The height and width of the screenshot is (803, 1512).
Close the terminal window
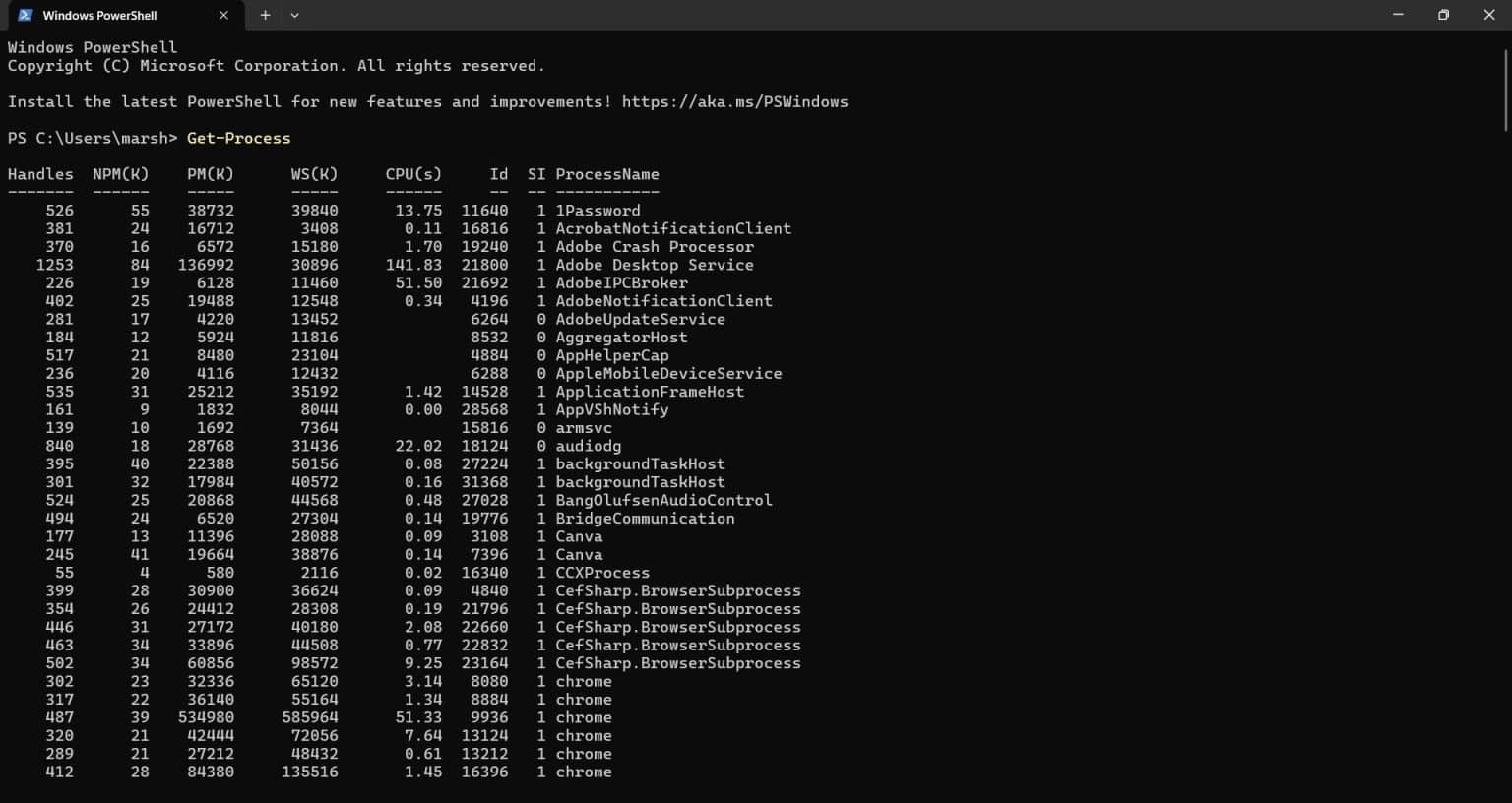point(1488,15)
